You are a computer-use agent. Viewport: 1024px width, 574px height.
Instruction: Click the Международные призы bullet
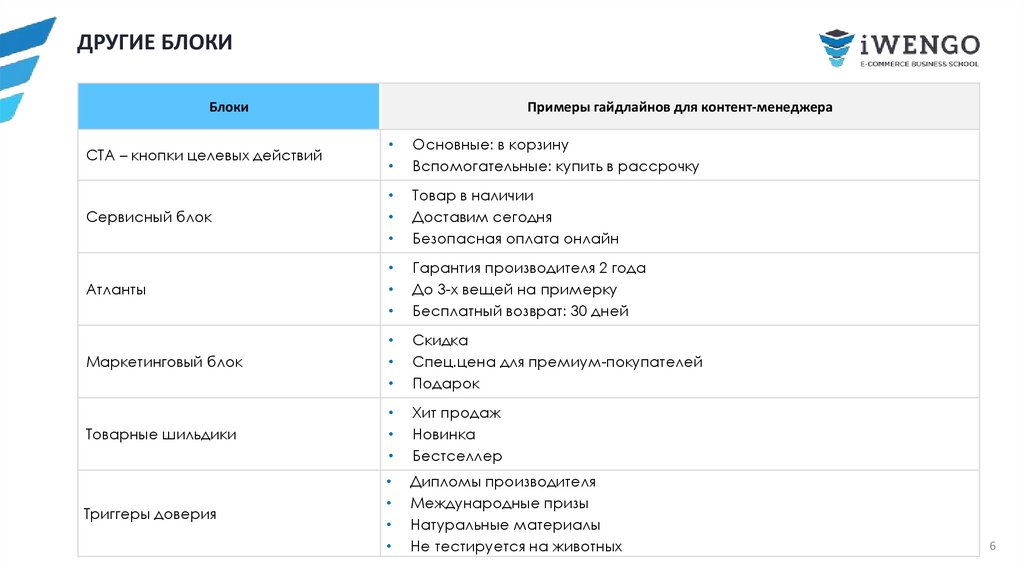point(499,503)
